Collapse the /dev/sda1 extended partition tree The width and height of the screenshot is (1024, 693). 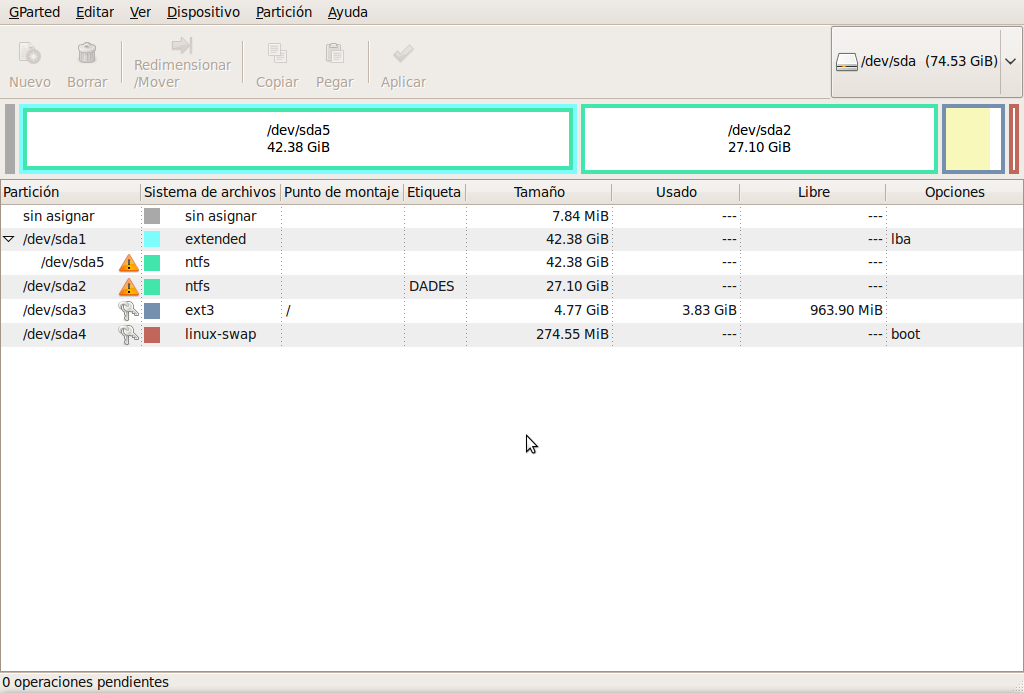(x=9, y=240)
